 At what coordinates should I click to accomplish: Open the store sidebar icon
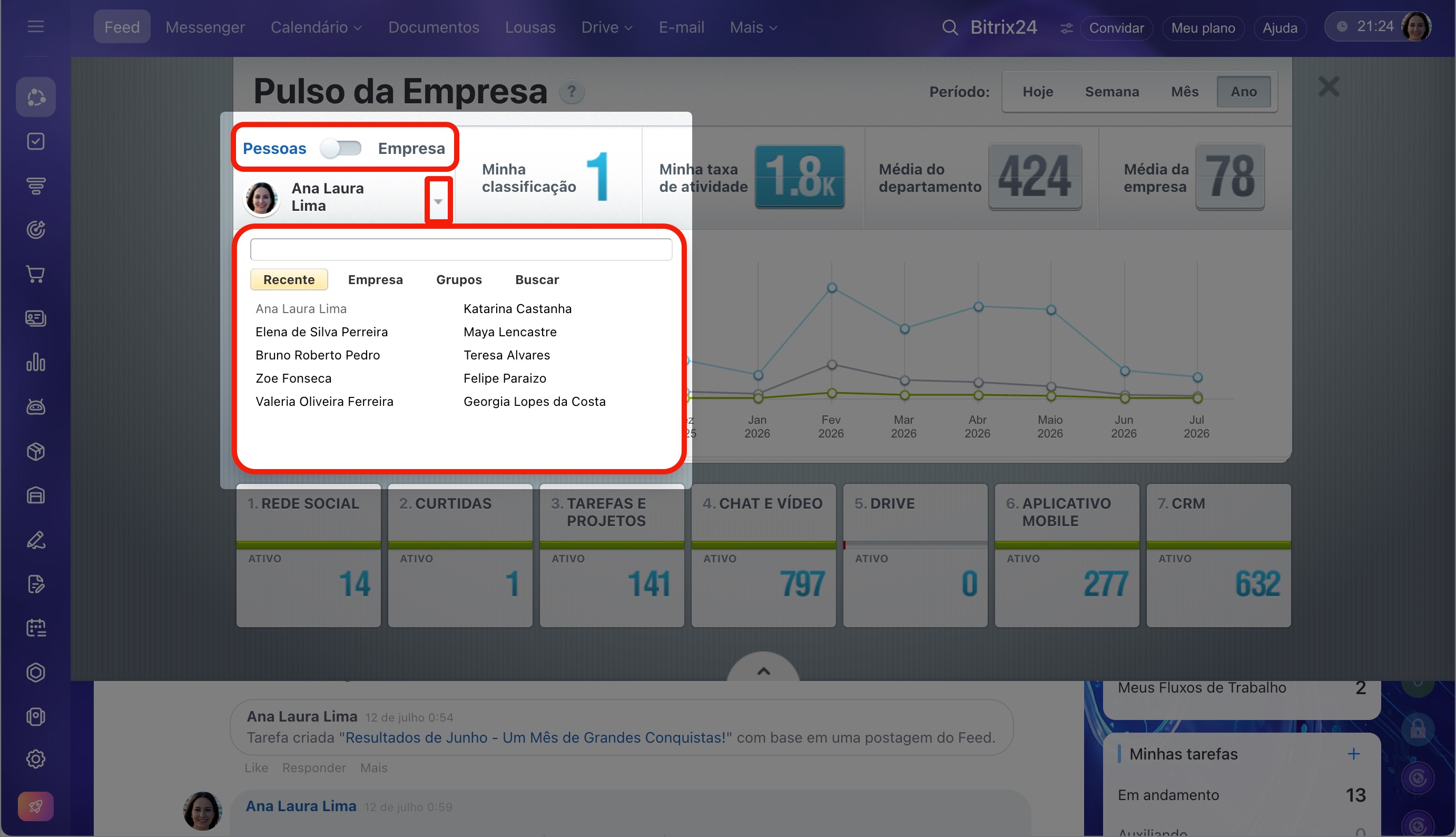pos(36,495)
